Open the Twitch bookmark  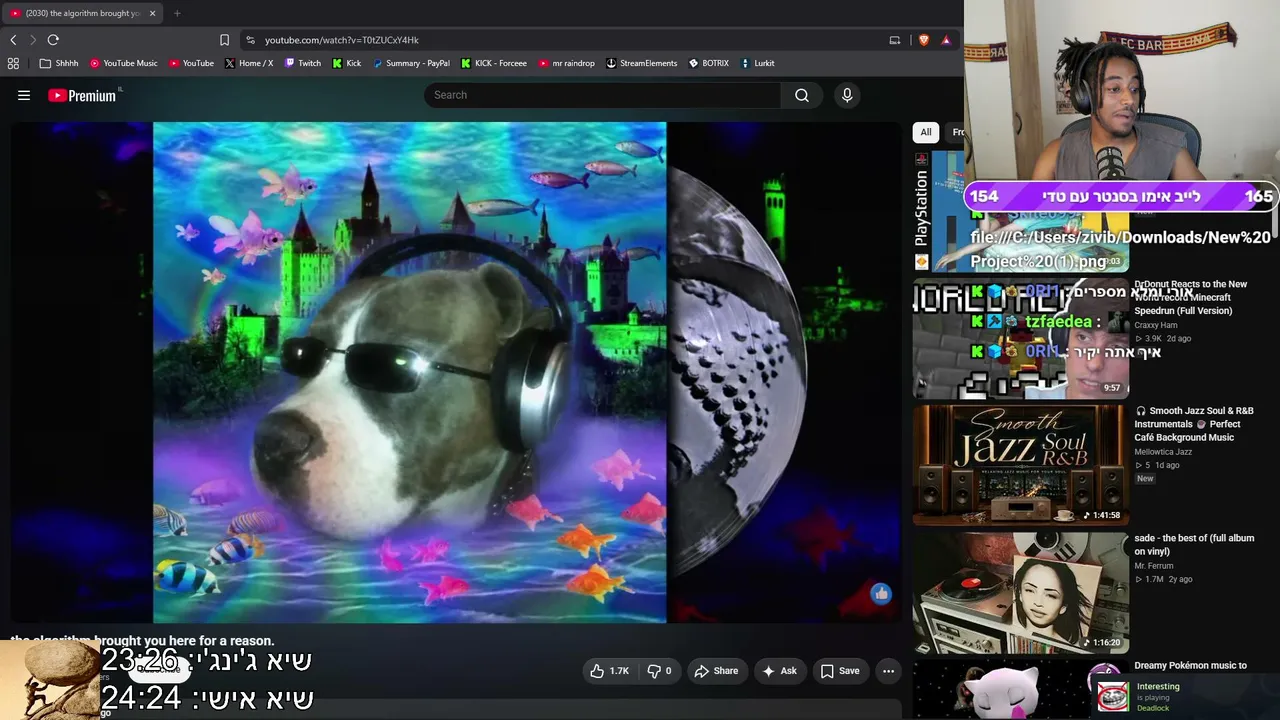(303, 63)
